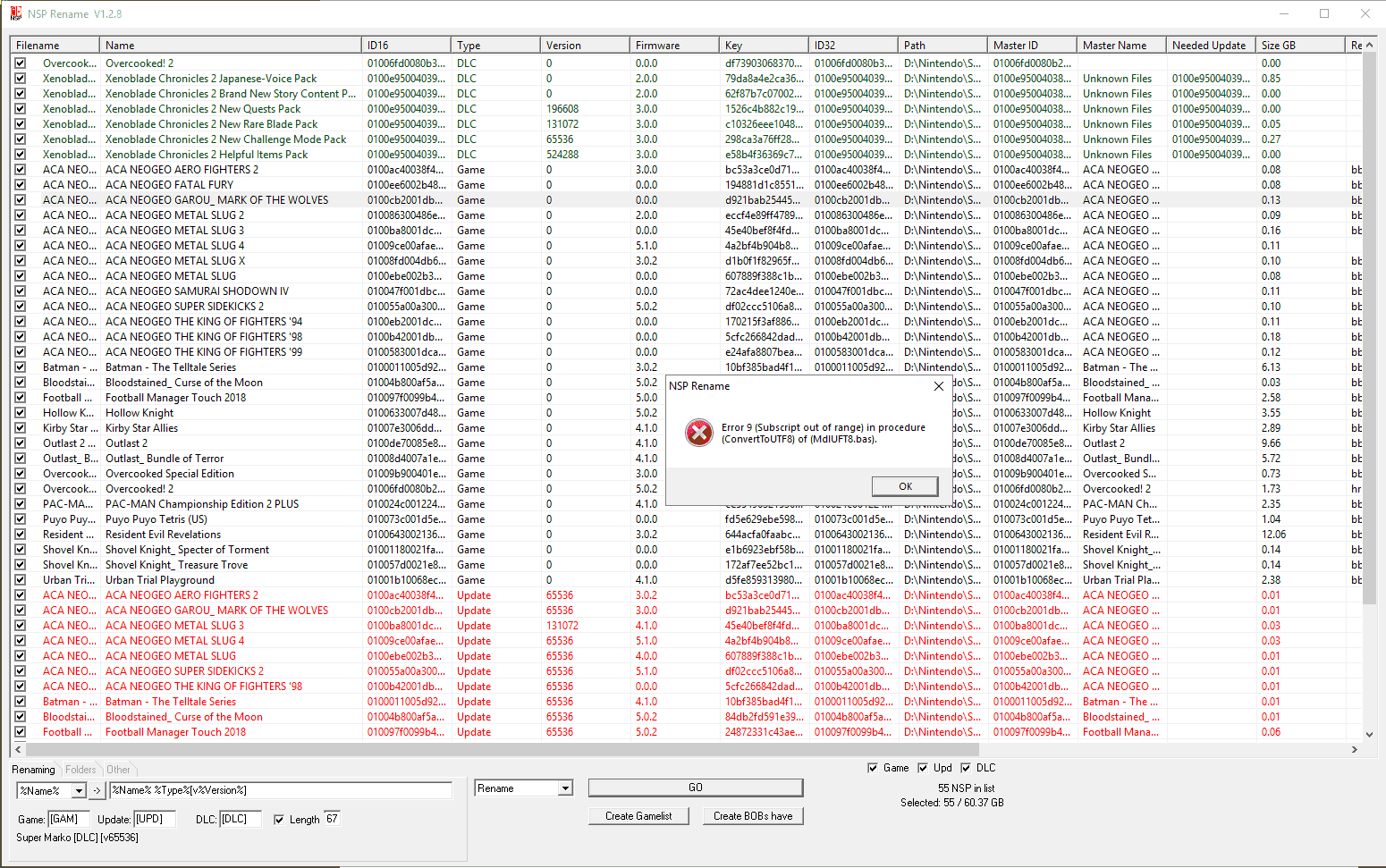The height and width of the screenshot is (868, 1386).
Task: Select Xenoblade Chronicles 2 Japanese-Voice Pack row
Action: 687,79
